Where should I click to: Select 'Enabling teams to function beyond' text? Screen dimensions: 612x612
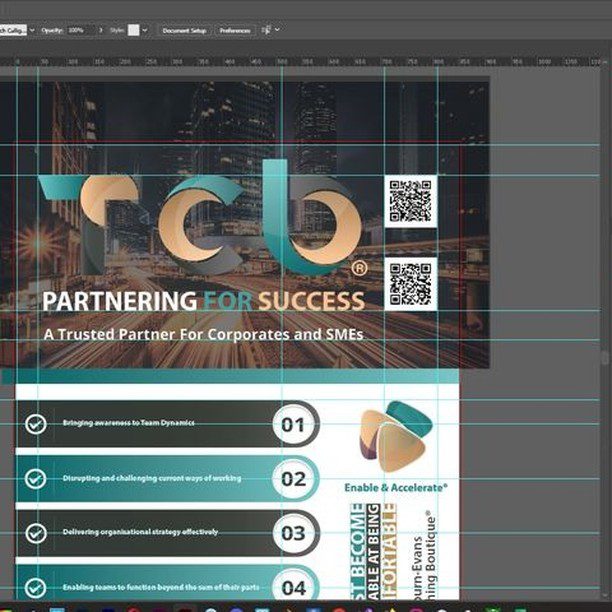(161, 587)
